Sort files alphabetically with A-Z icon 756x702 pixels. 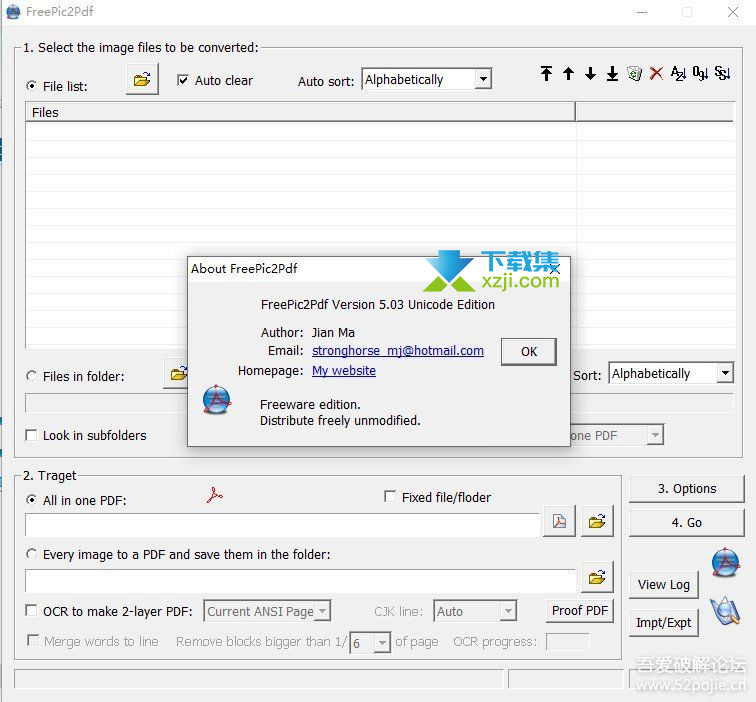coord(678,73)
